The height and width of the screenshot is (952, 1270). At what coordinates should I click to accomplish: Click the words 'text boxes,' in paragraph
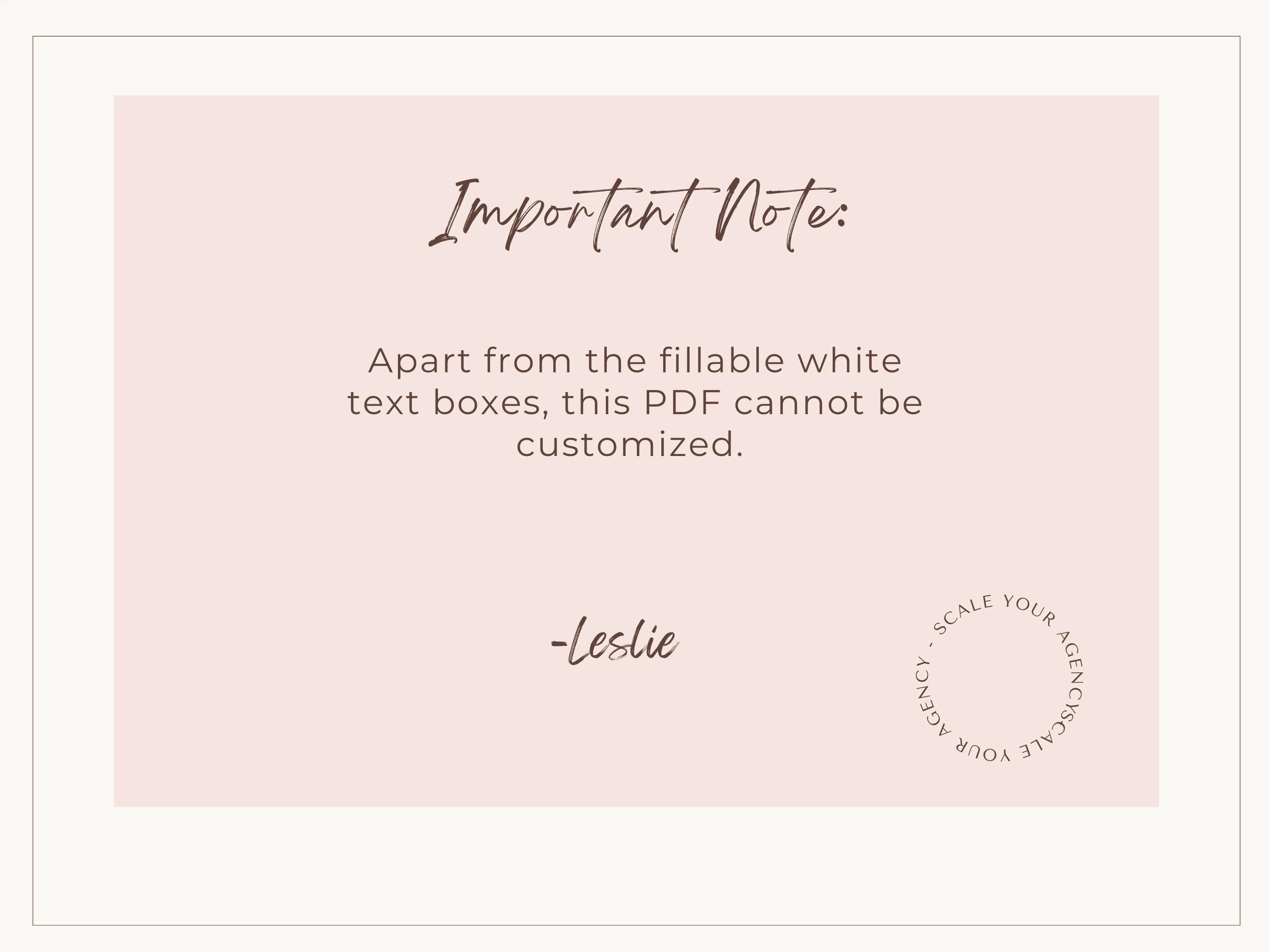click(x=445, y=403)
